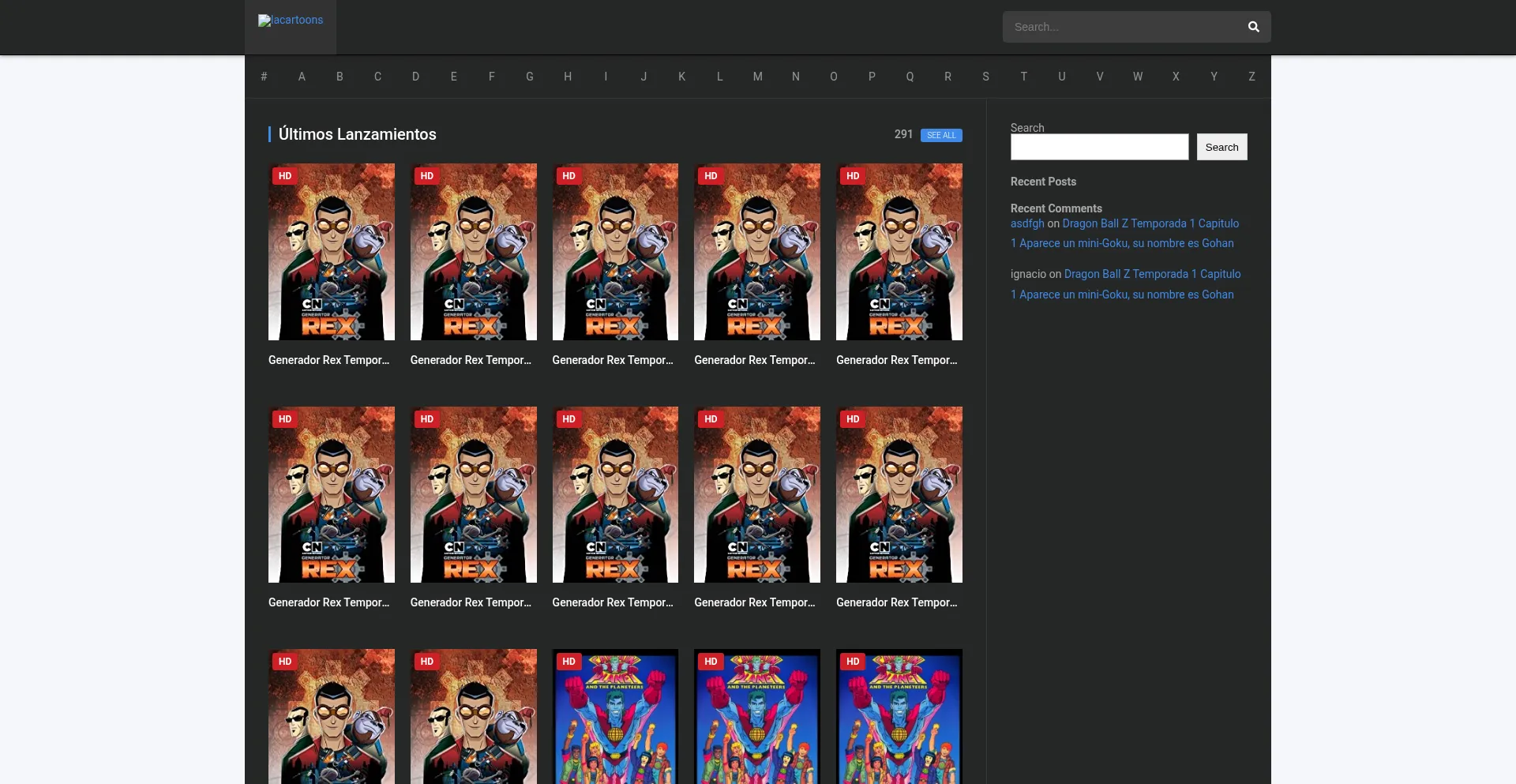The image size is (1516, 784).
Task: Jump to letter Y listing
Action: (1214, 77)
